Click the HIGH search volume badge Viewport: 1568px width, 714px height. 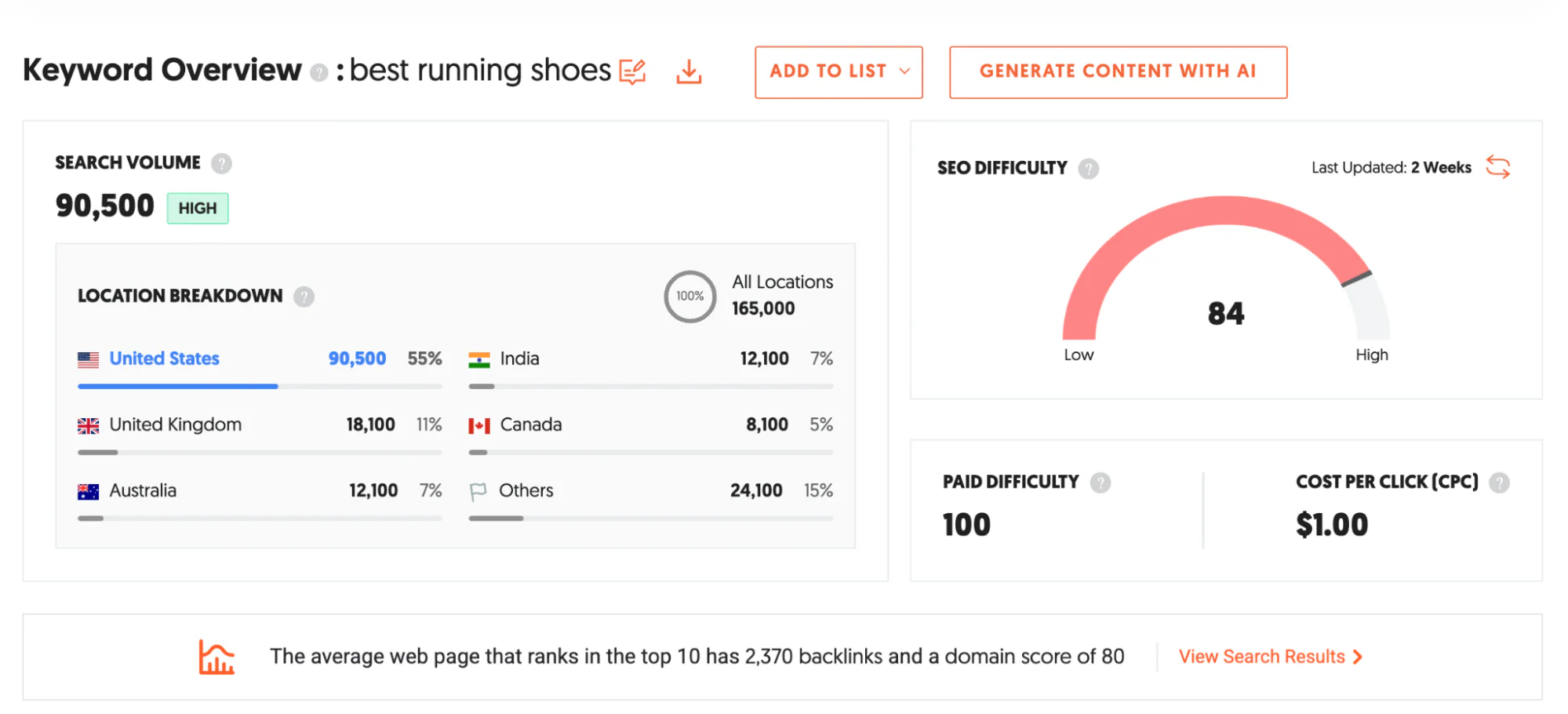197,207
